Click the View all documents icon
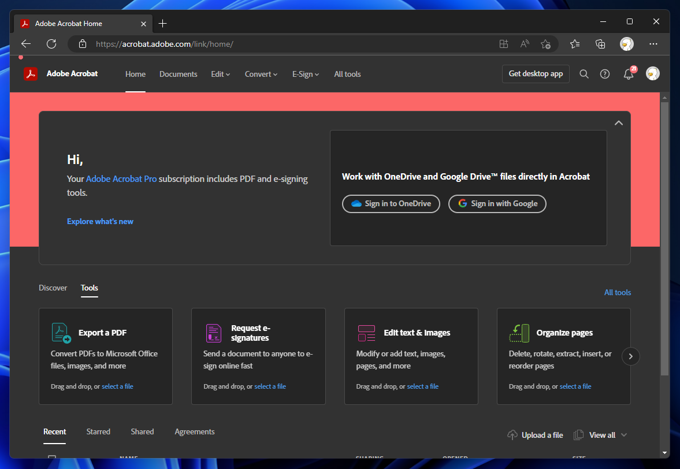The width and height of the screenshot is (680, 469). [x=579, y=435]
